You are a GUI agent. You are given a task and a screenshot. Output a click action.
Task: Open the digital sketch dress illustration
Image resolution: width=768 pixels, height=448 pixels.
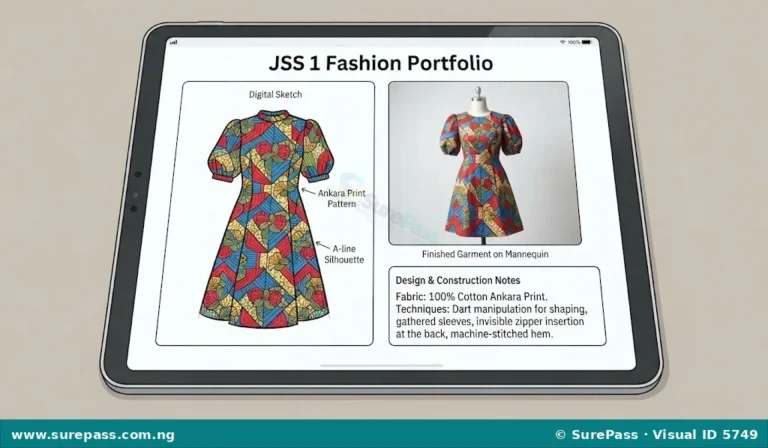point(266,218)
